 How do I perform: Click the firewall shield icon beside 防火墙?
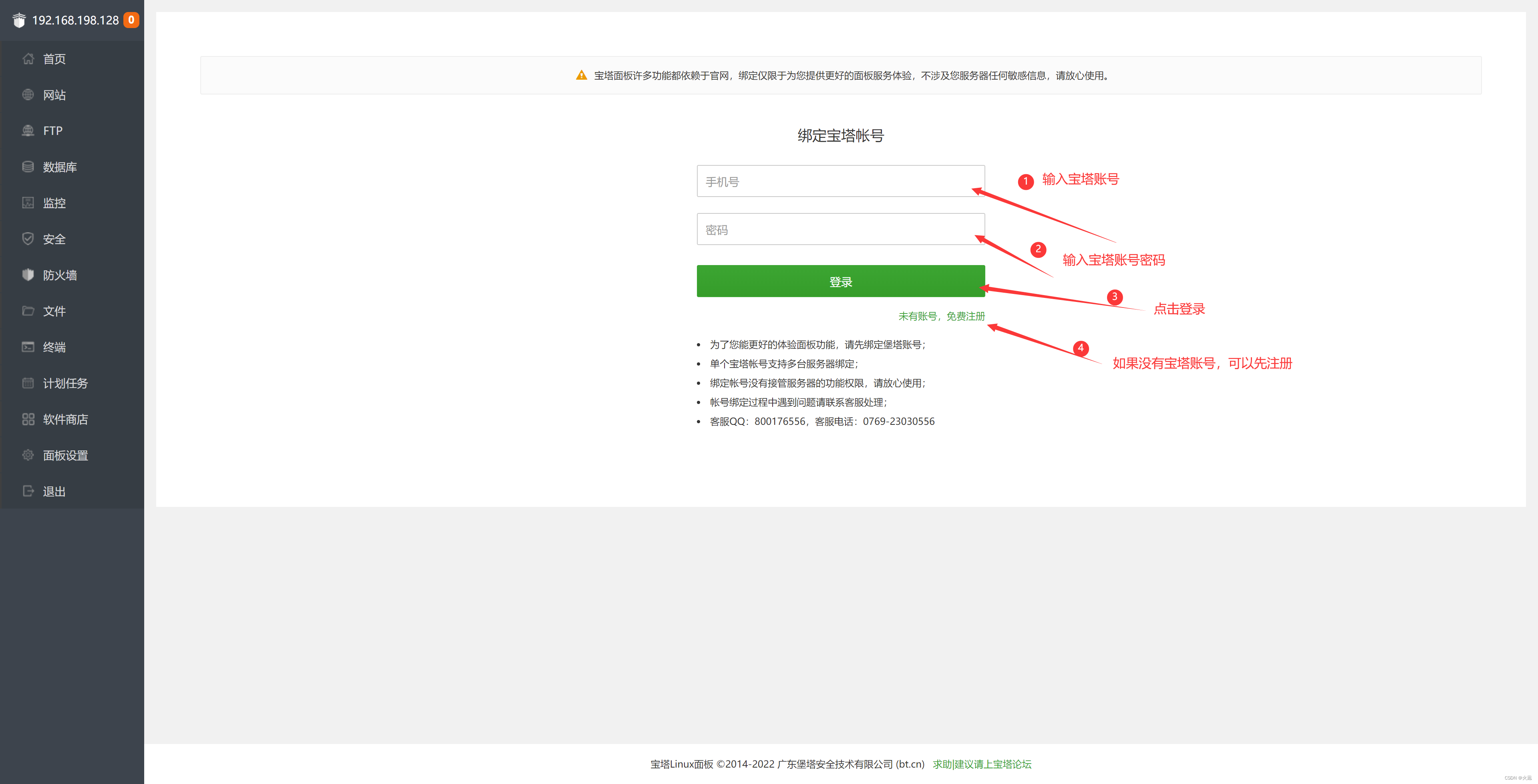[28, 275]
